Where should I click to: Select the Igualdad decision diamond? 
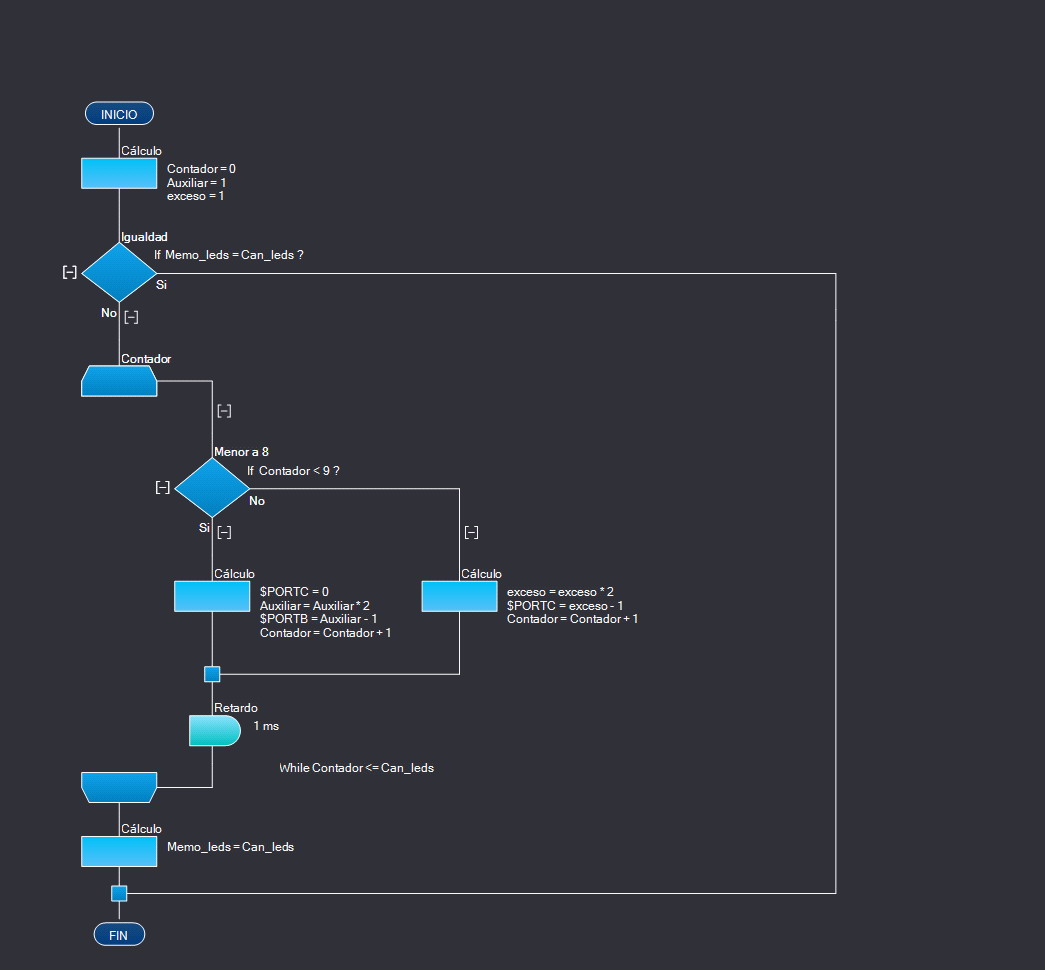(119, 273)
